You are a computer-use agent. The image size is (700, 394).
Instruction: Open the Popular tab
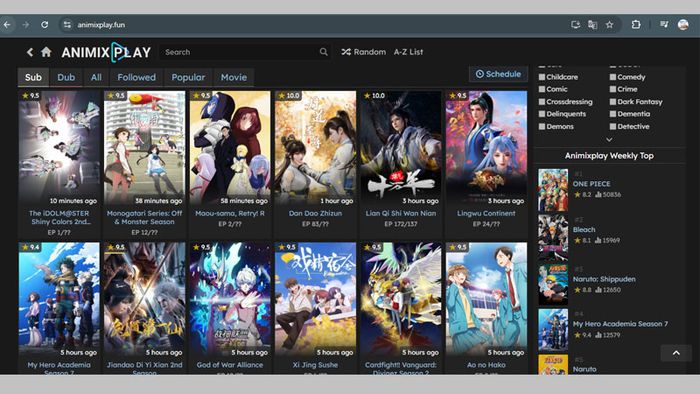[188, 77]
